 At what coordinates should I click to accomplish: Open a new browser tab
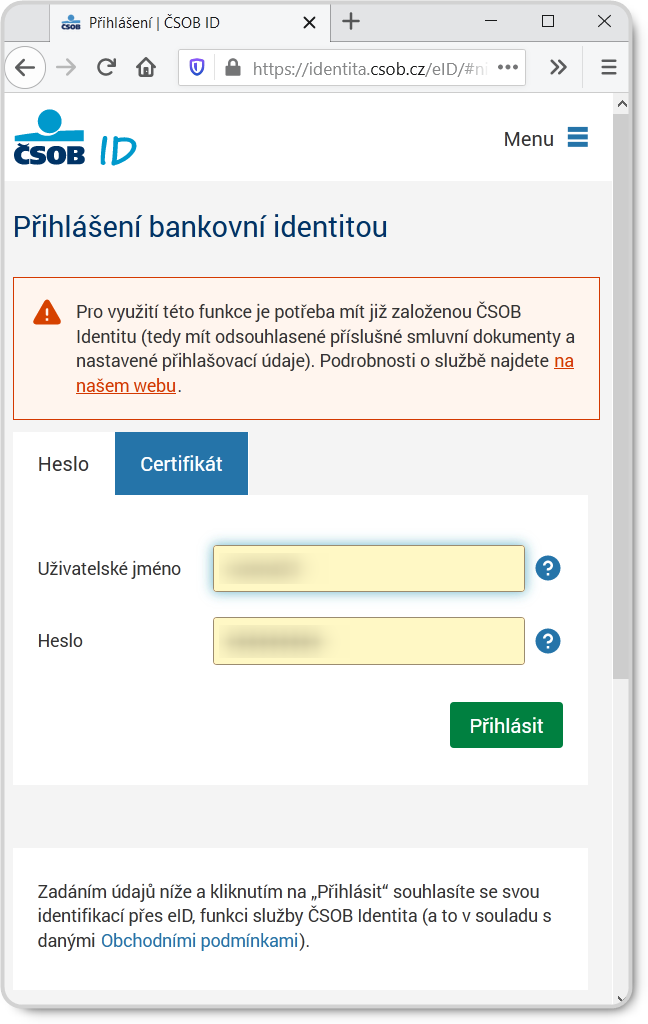[x=351, y=21]
